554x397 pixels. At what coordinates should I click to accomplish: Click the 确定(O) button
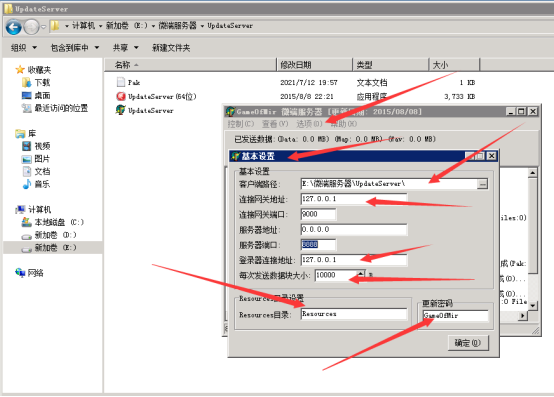(x=468, y=343)
